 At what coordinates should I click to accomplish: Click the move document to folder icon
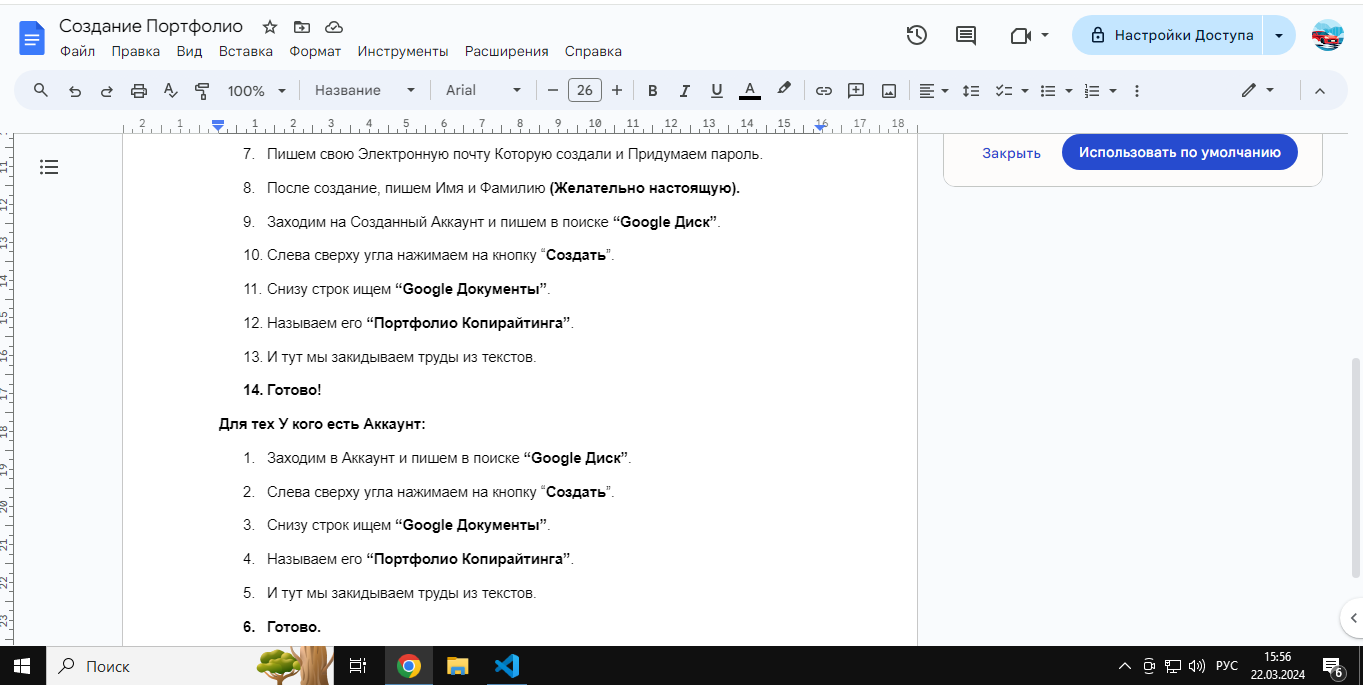point(302,27)
